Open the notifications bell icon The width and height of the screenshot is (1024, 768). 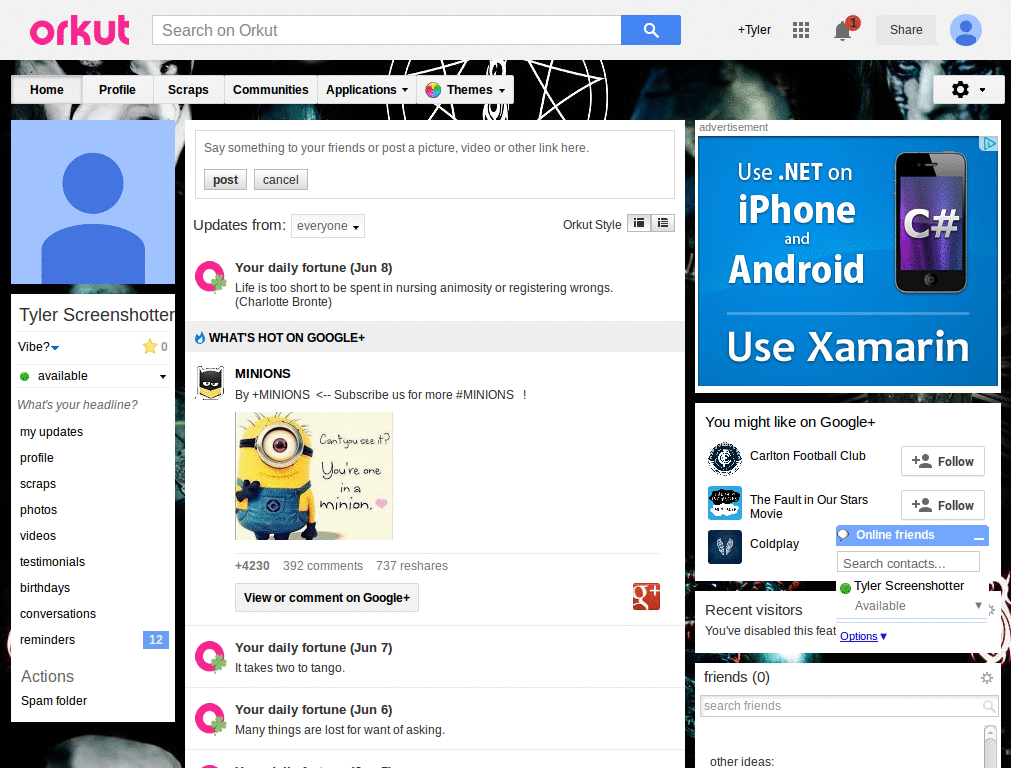tap(842, 30)
